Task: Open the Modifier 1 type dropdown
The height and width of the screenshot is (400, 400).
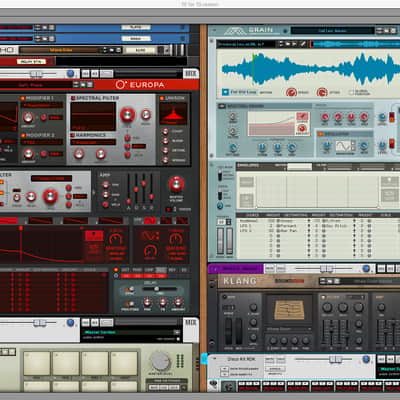Action: coord(42,105)
